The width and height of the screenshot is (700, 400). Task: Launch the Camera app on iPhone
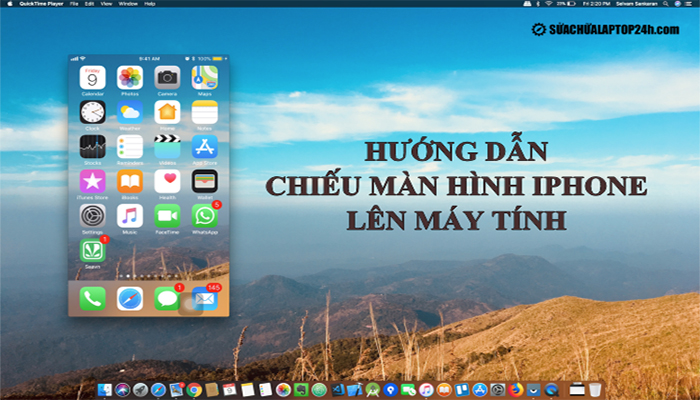point(167,78)
